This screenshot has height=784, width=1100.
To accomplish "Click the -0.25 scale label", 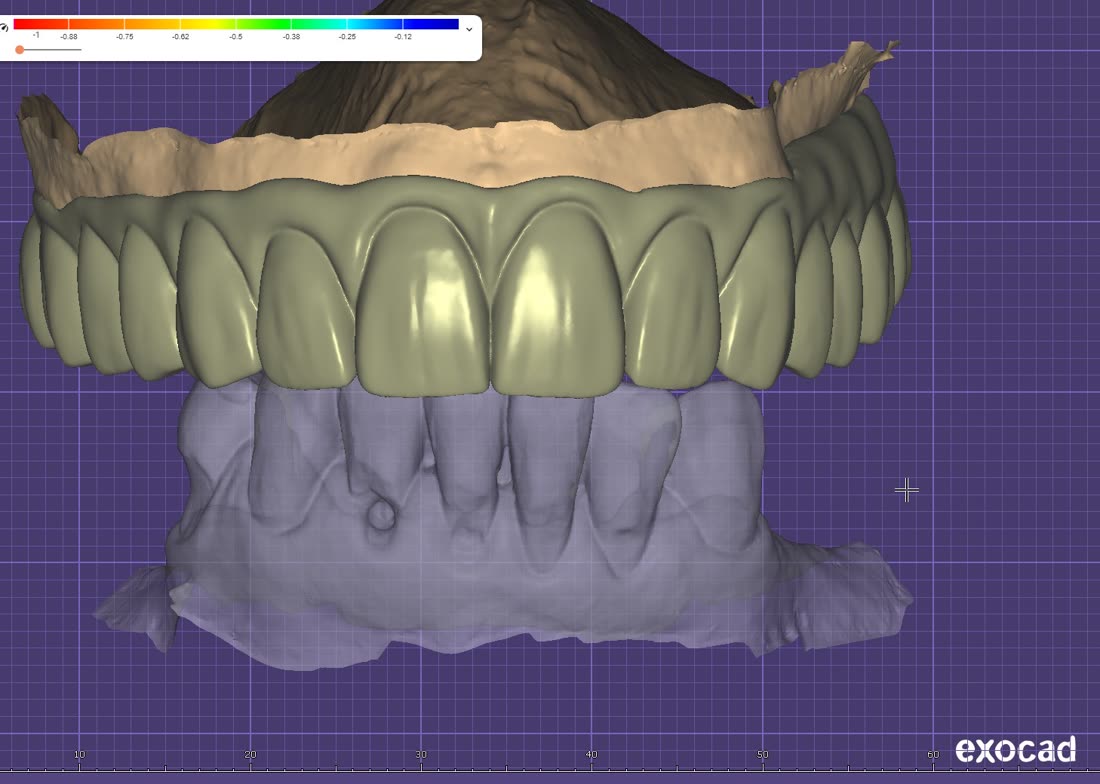I will [347, 37].
